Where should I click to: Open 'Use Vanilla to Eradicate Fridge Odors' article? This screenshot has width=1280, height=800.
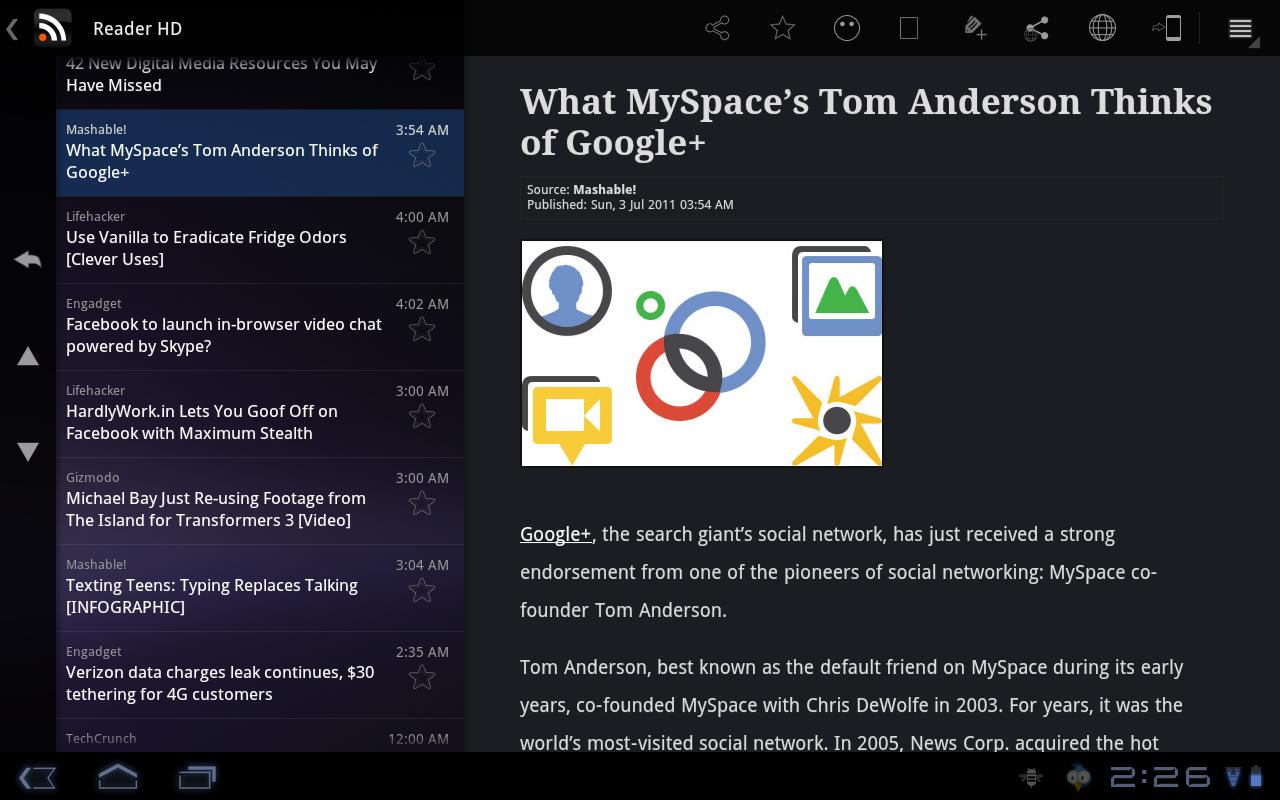pos(260,240)
